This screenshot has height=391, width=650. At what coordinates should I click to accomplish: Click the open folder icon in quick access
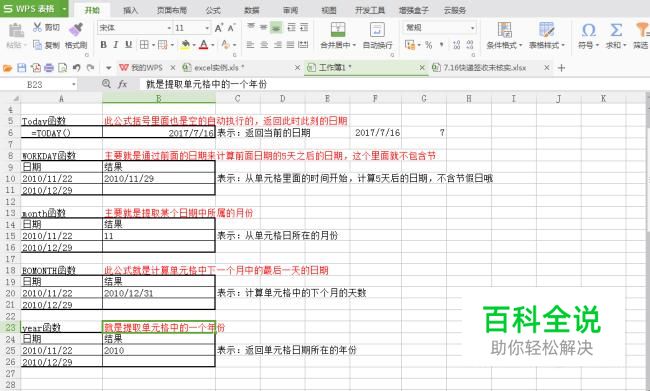tap(7, 68)
